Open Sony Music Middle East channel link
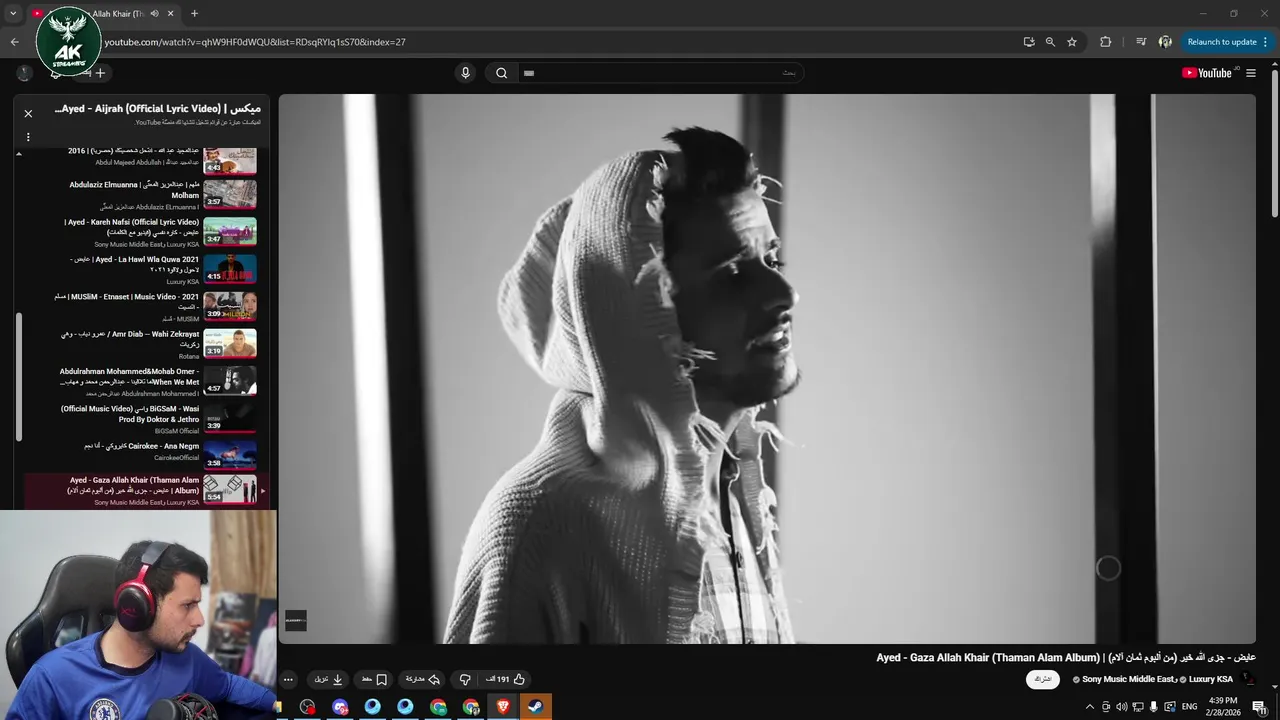The image size is (1280, 720). [1127, 679]
